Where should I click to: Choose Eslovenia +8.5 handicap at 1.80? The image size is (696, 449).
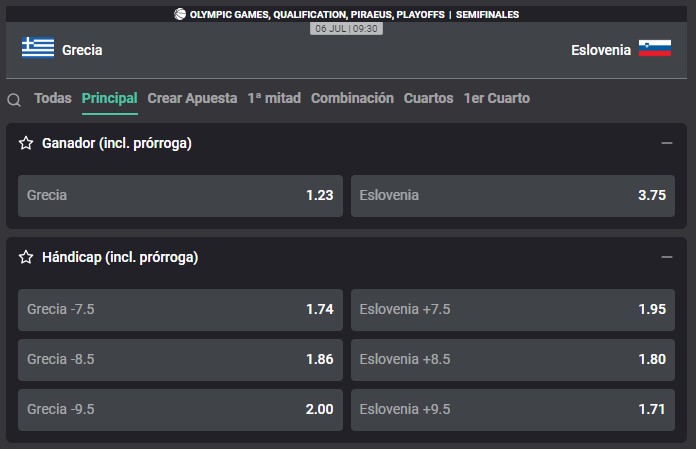(512, 359)
